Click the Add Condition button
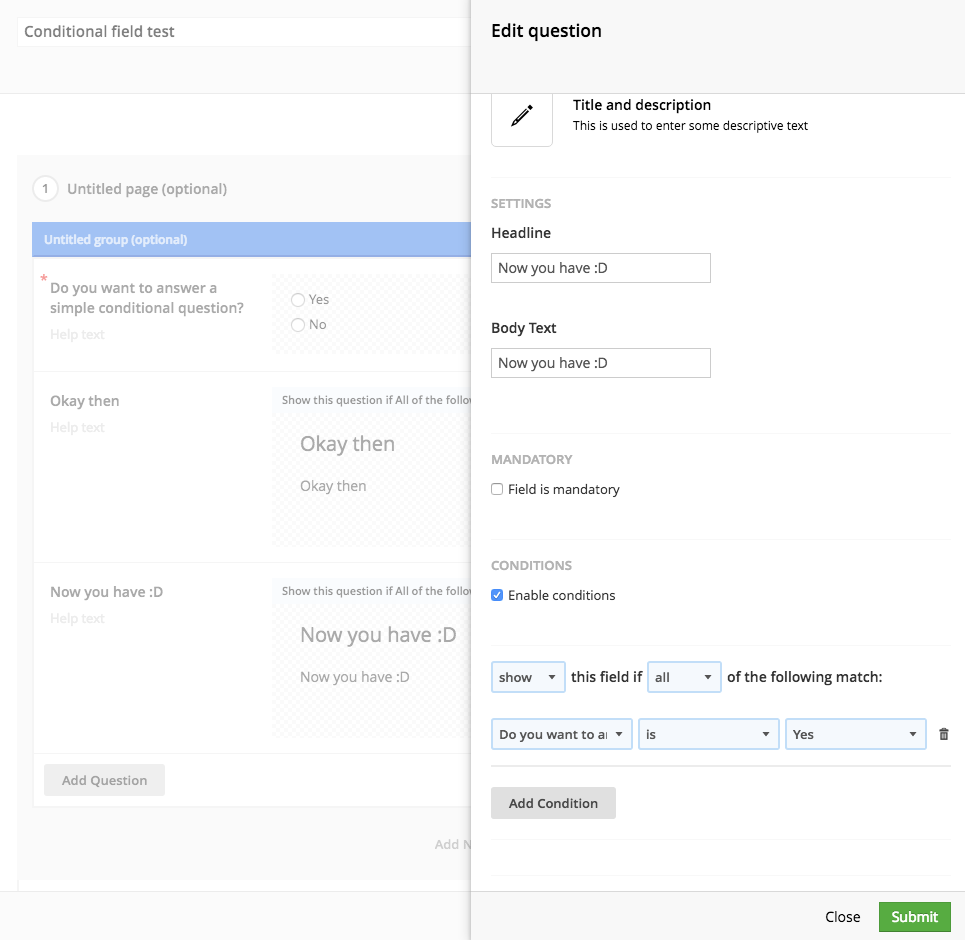Screen dimensions: 965x940 pyautogui.click(x=553, y=803)
